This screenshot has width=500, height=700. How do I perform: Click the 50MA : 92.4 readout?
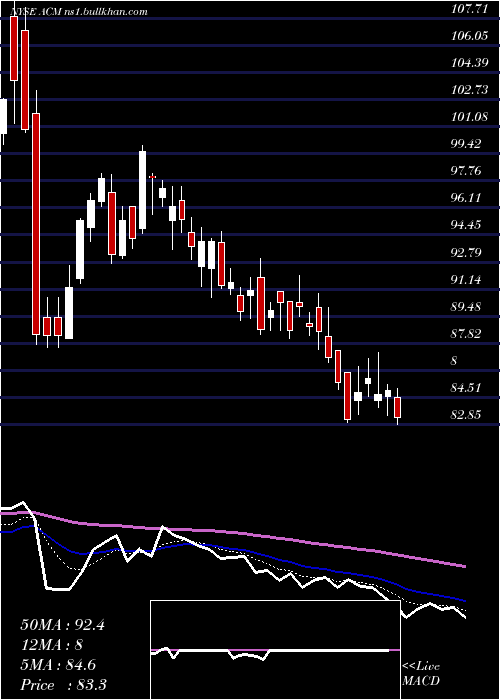(x=62, y=625)
